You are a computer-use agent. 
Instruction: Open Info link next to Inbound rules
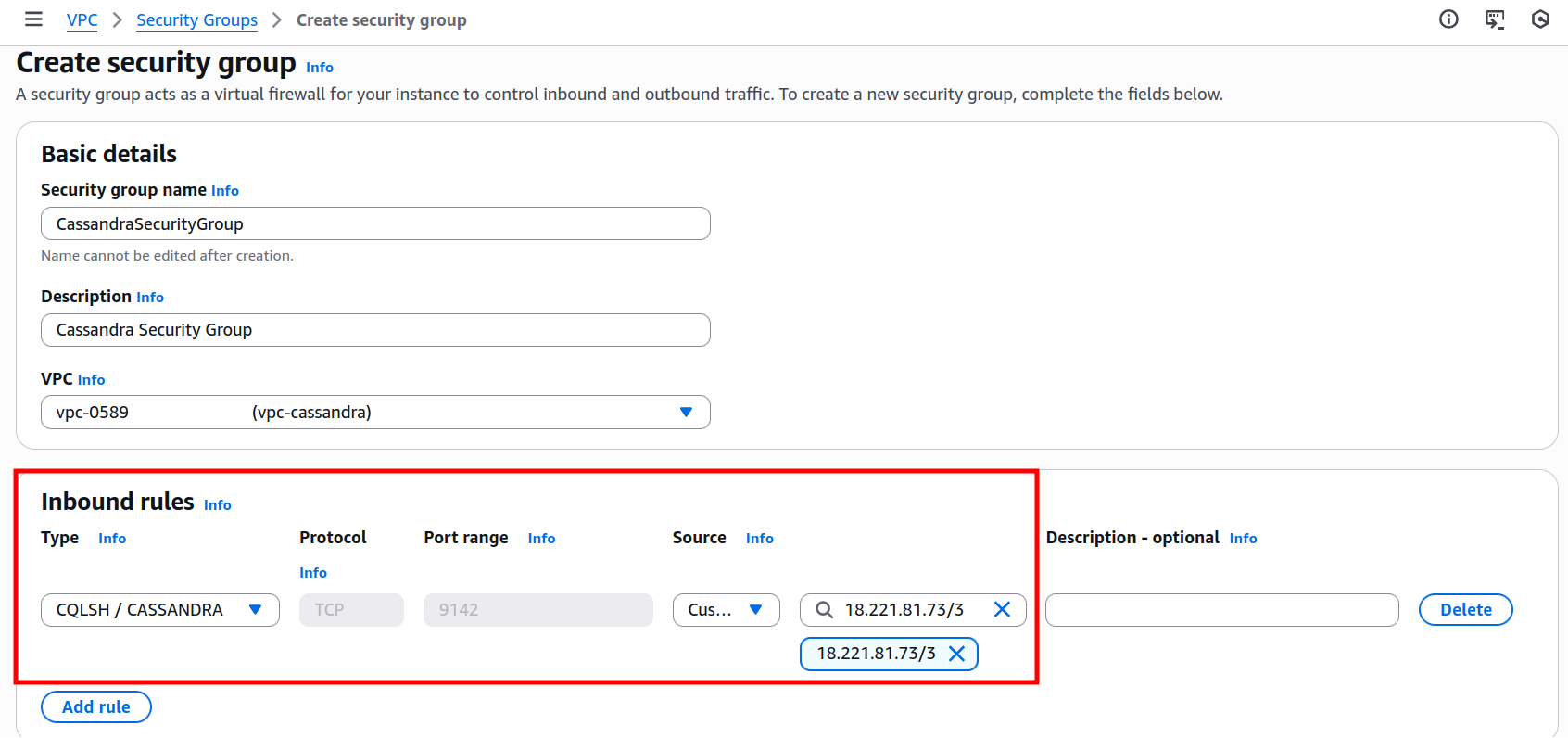(218, 505)
